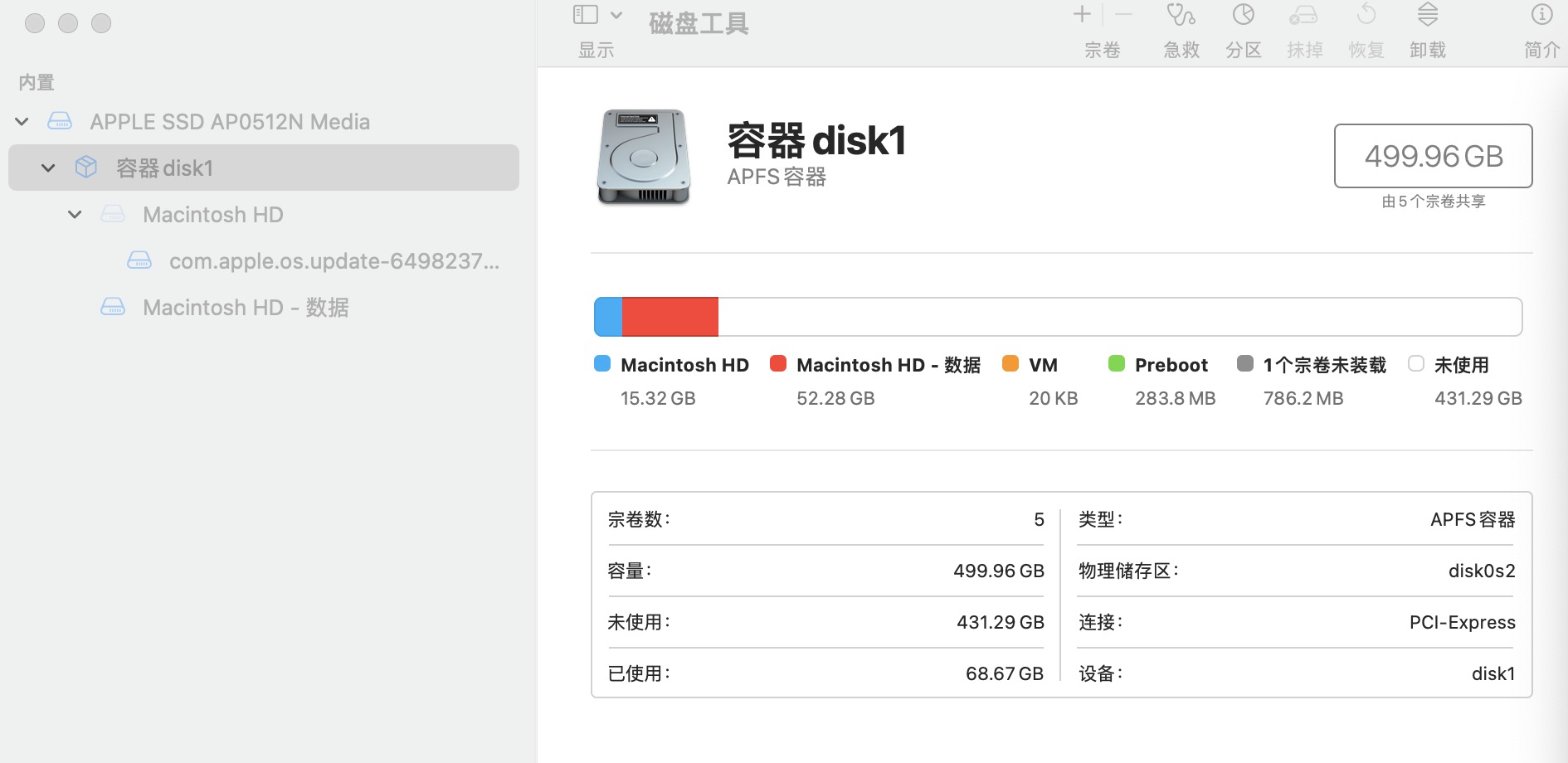This screenshot has width=1568, height=763.
Task: Select Macintosh HD in the sidebar
Action: pos(212,215)
